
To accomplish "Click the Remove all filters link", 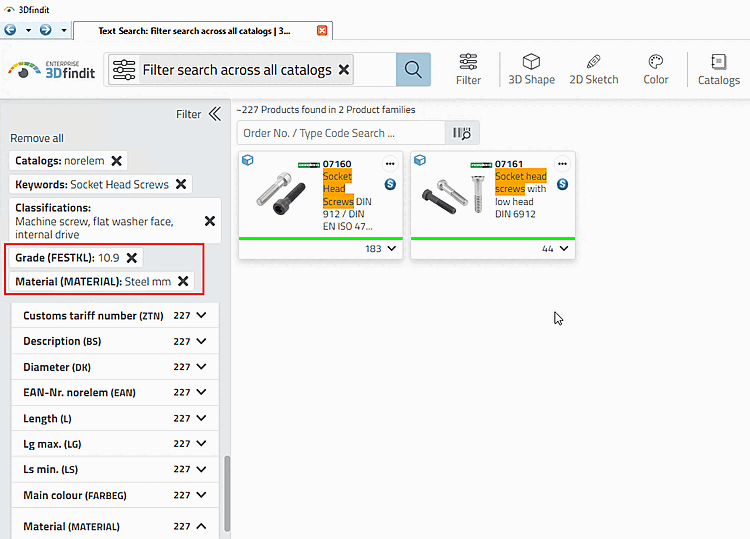I will click(x=37, y=138).
